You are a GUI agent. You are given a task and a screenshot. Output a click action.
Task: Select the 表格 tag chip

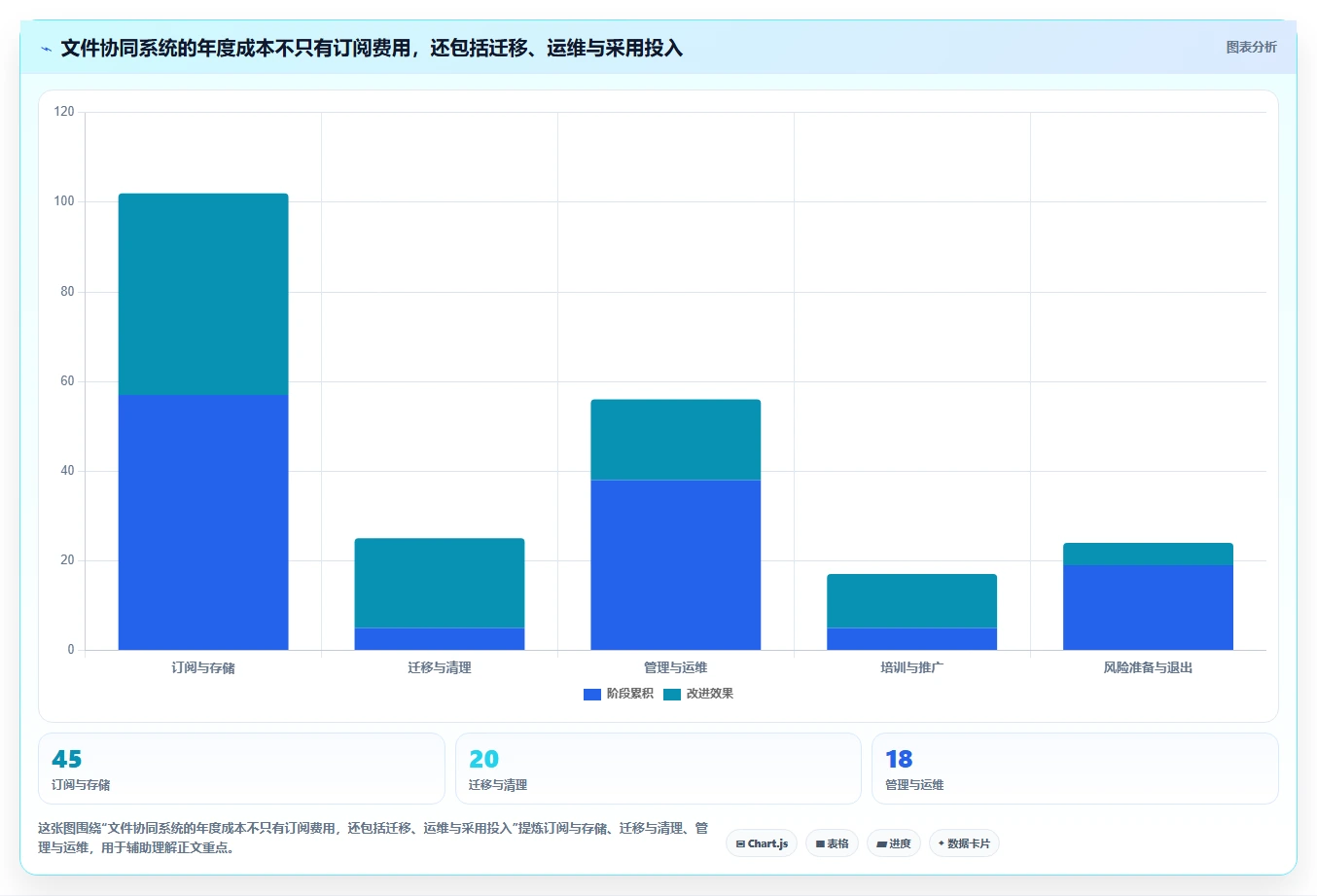(832, 843)
